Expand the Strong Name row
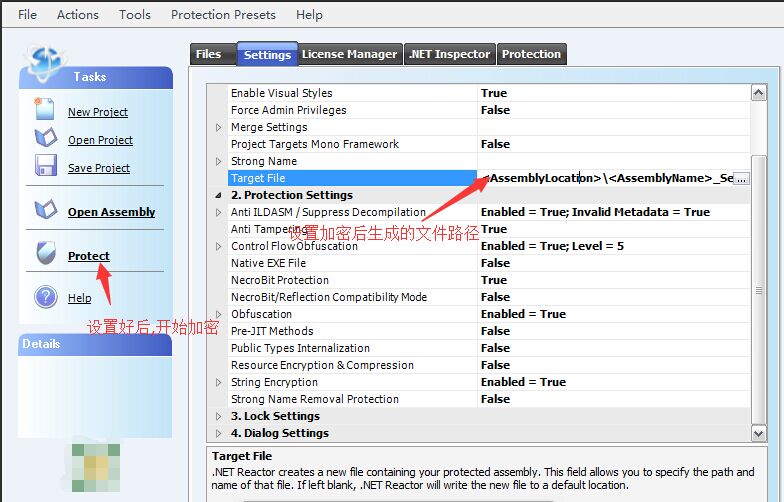Image resolution: width=784 pixels, height=502 pixels. tap(218, 161)
